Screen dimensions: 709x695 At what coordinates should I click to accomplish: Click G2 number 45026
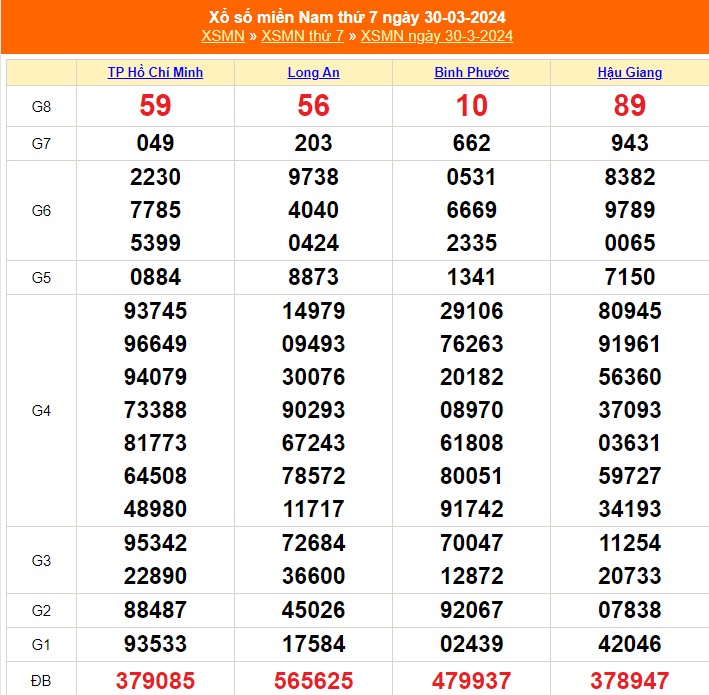click(313, 610)
